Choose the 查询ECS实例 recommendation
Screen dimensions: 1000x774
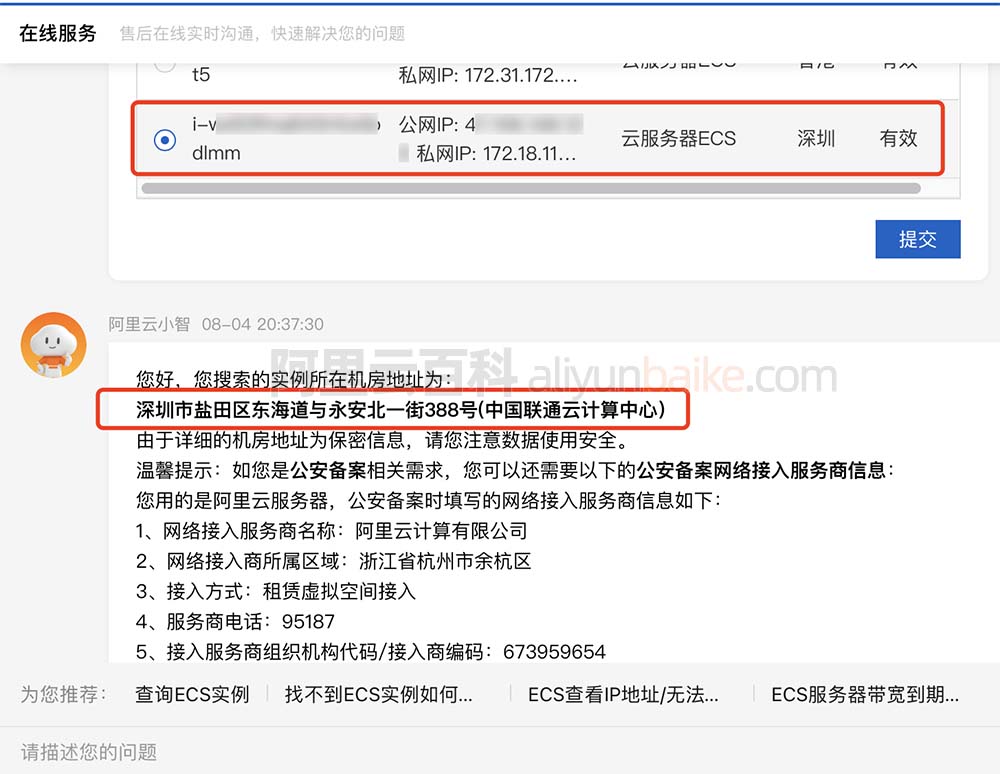[192, 694]
